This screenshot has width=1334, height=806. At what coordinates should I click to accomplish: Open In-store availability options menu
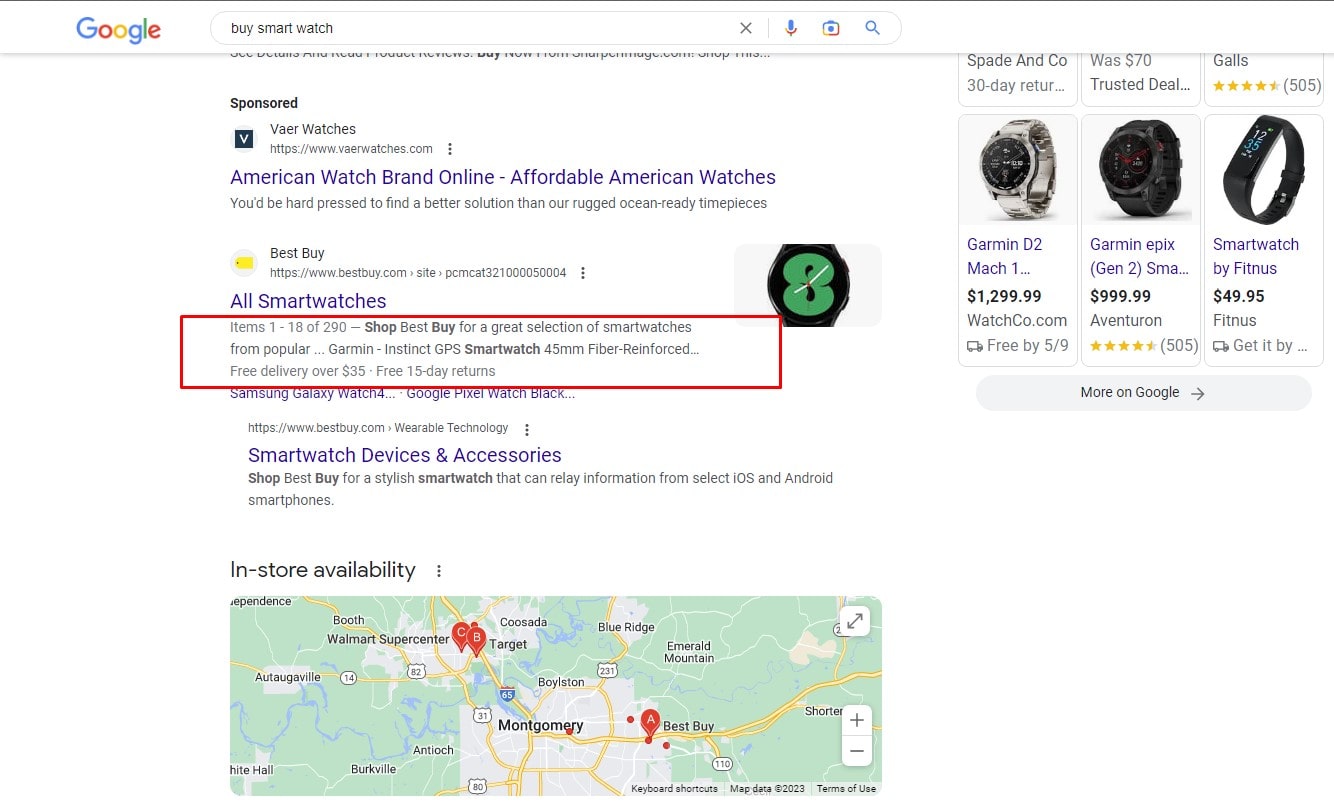point(438,571)
